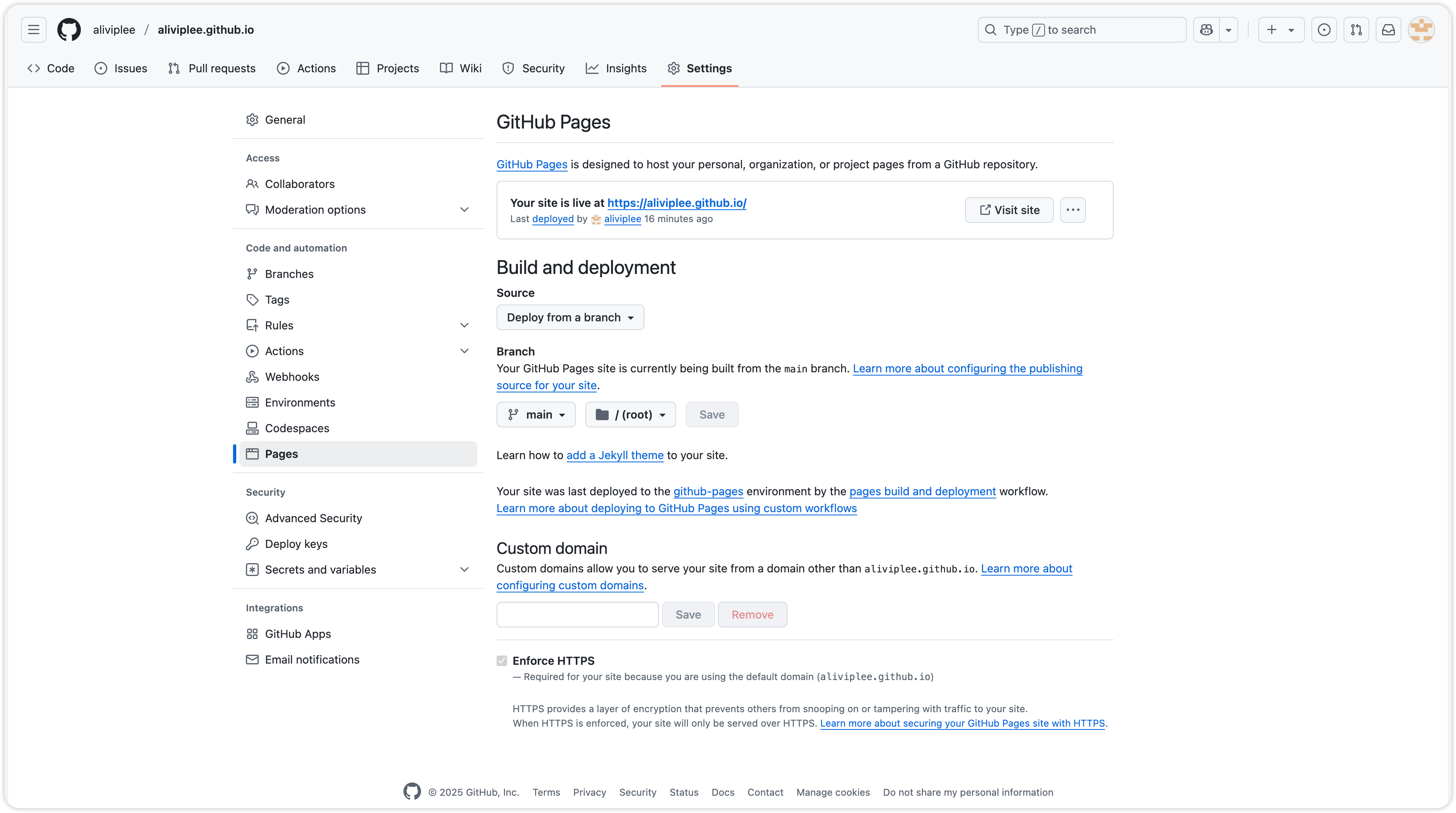Switch to the Code tab

click(51, 68)
